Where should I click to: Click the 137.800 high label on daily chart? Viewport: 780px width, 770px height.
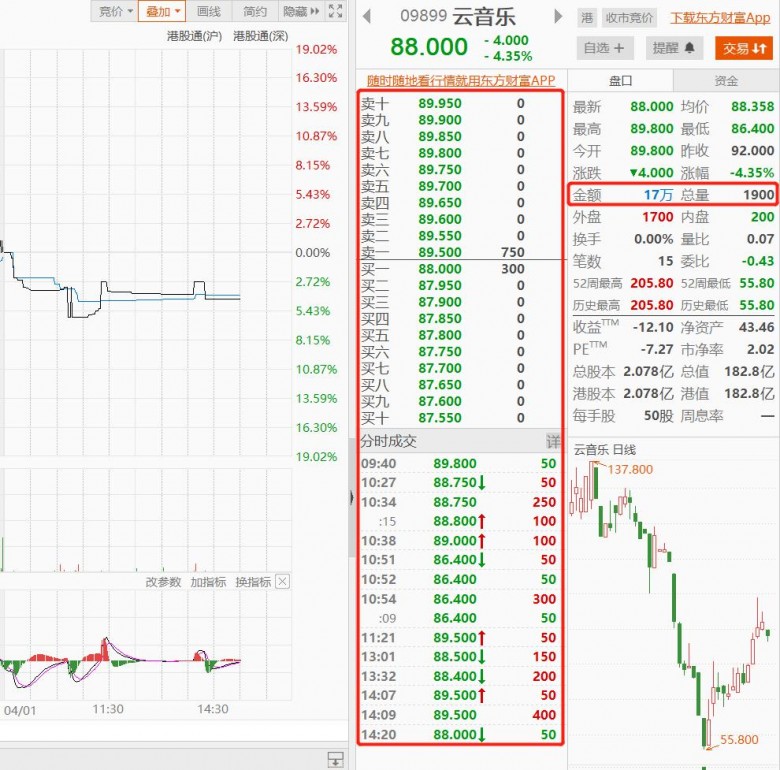pos(630,470)
